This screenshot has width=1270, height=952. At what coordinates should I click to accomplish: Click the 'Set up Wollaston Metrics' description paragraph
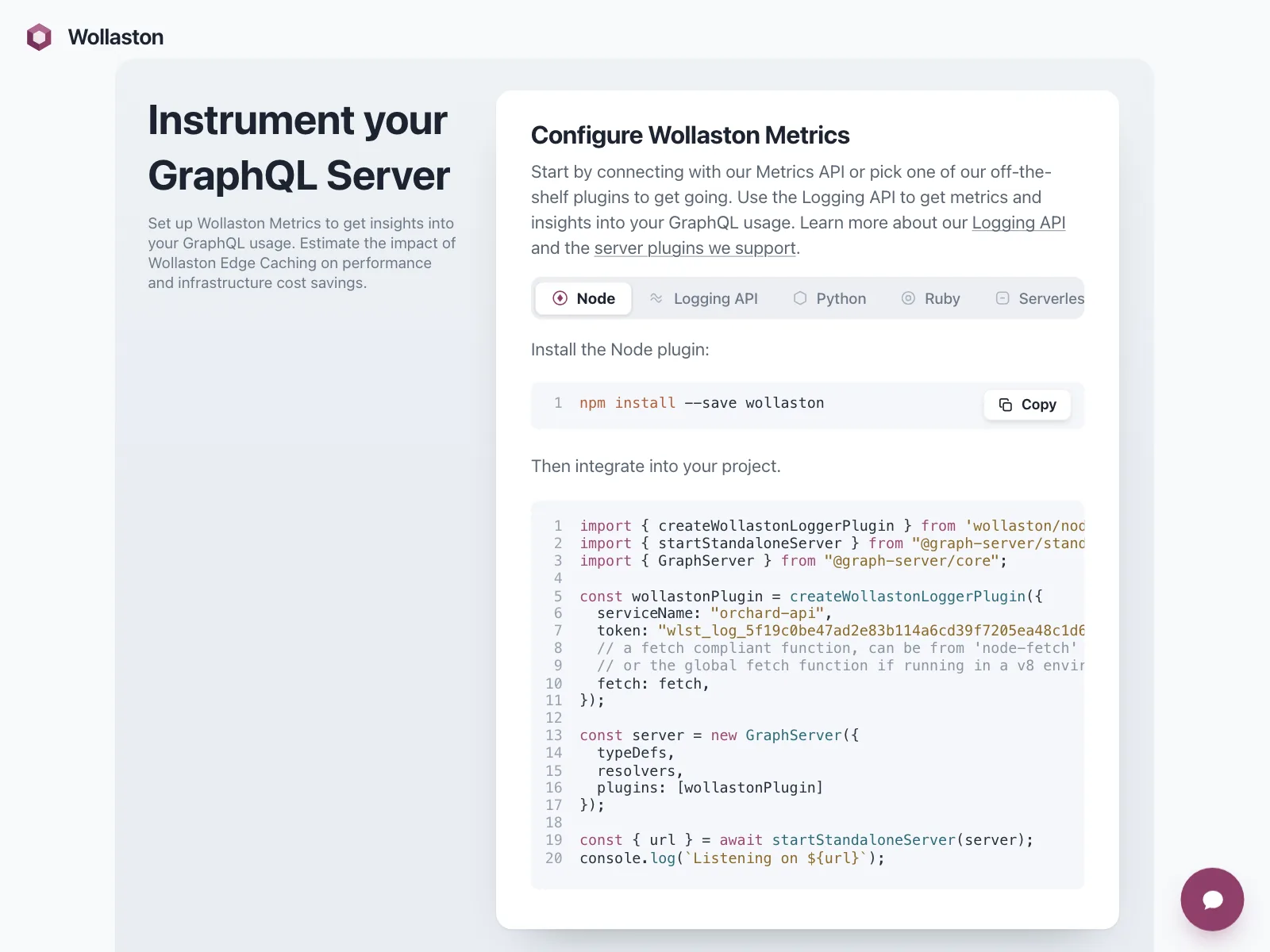[x=302, y=253]
